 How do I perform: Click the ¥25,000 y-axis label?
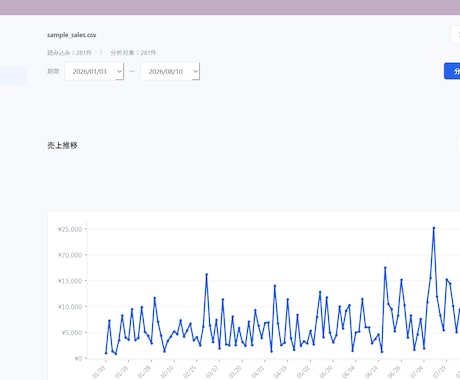click(x=70, y=229)
